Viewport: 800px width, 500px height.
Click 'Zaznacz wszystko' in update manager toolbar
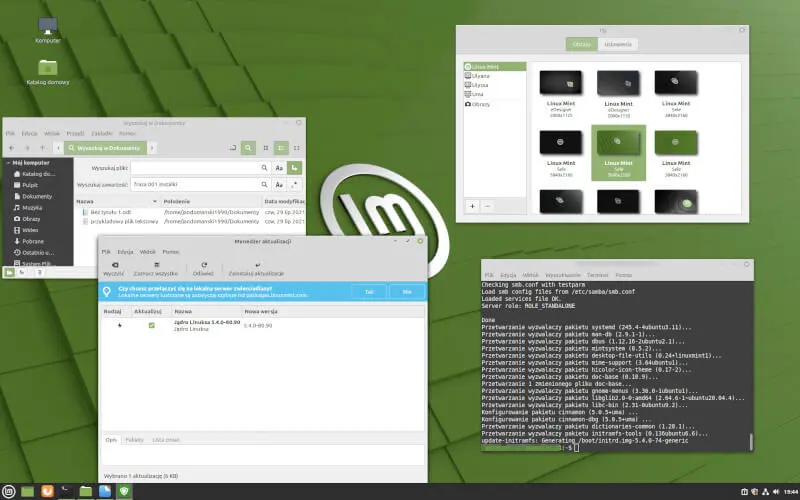tap(156, 269)
